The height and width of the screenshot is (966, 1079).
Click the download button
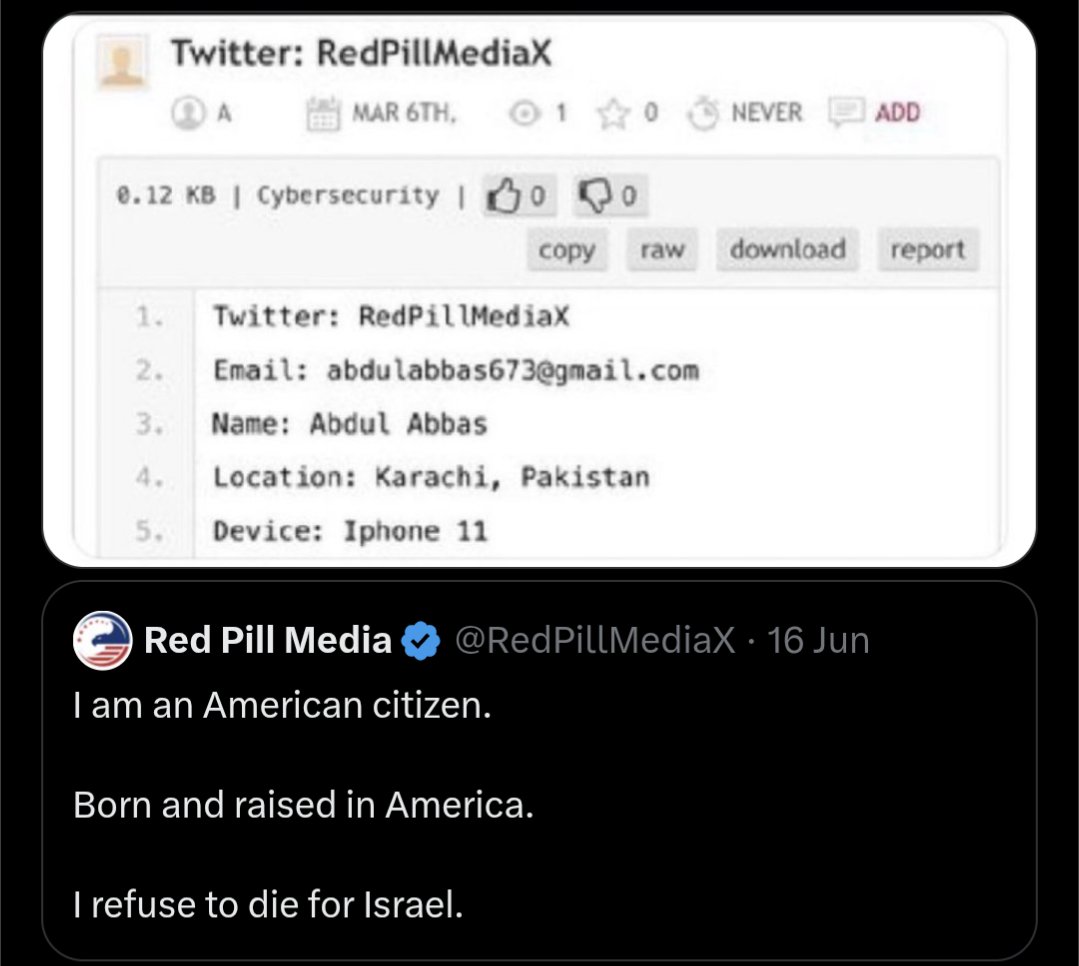pyautogui.click(x=787, y=250)
